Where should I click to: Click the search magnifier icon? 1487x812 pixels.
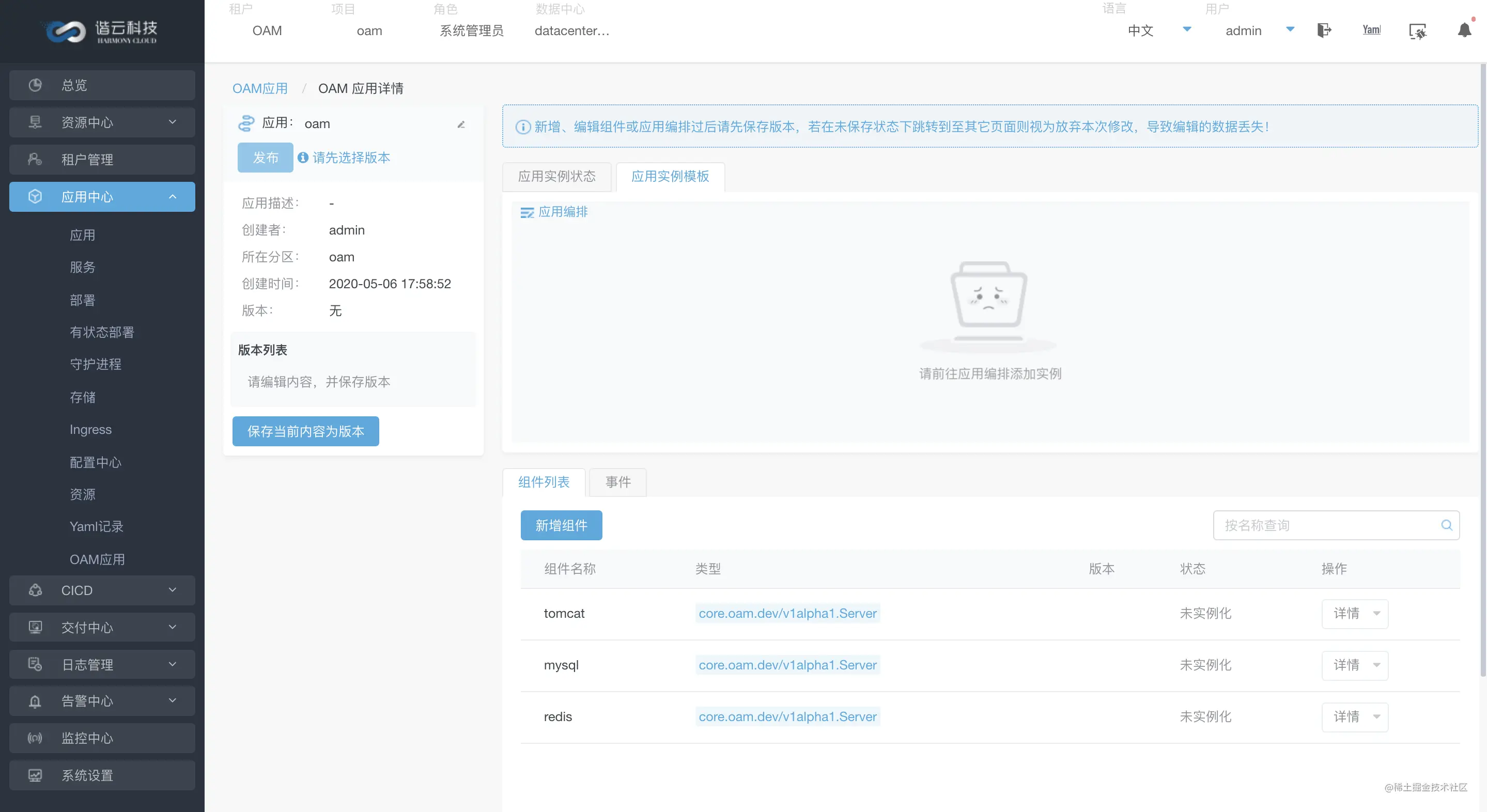(x=1447, y=525)
